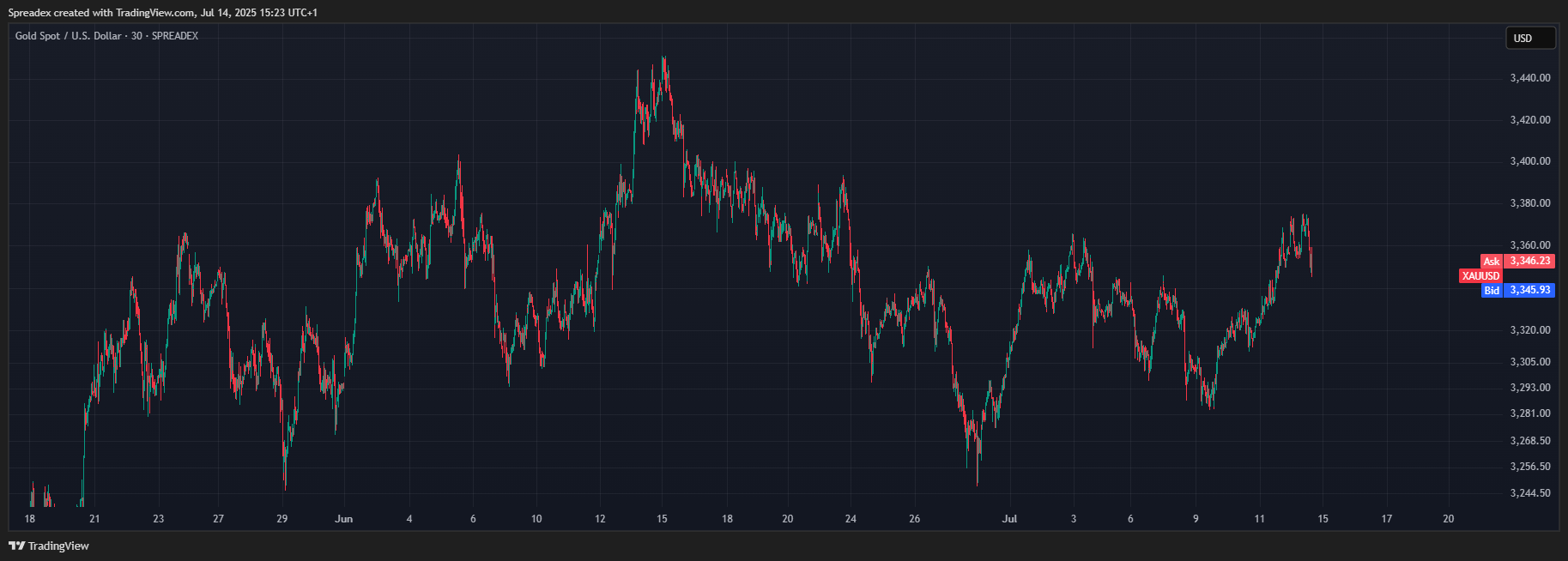Click the 3,440.00 price axis label
This screenshot has width=1568, height=561.
(x=1530, y=78)
